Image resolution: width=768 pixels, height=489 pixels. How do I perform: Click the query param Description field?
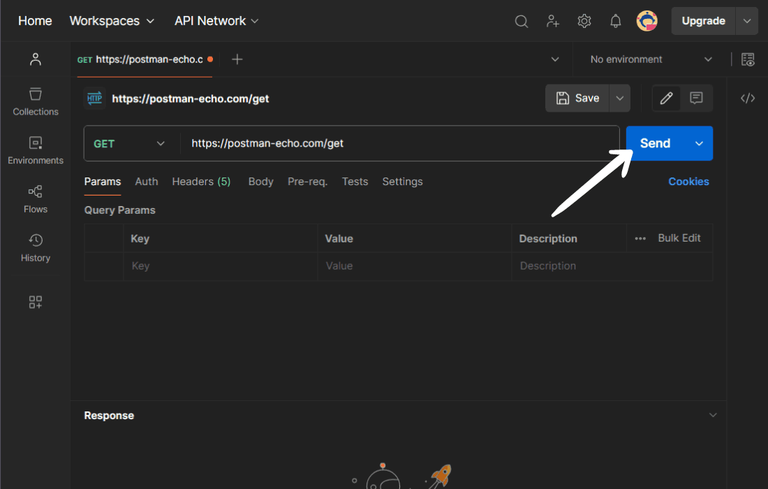(612, 266)
